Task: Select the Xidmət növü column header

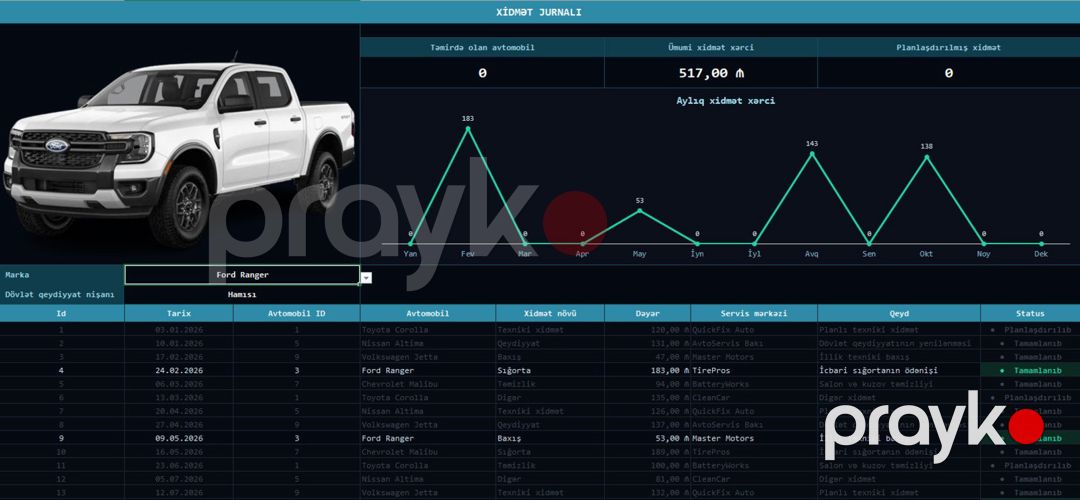Action: [x=550, y=313]
